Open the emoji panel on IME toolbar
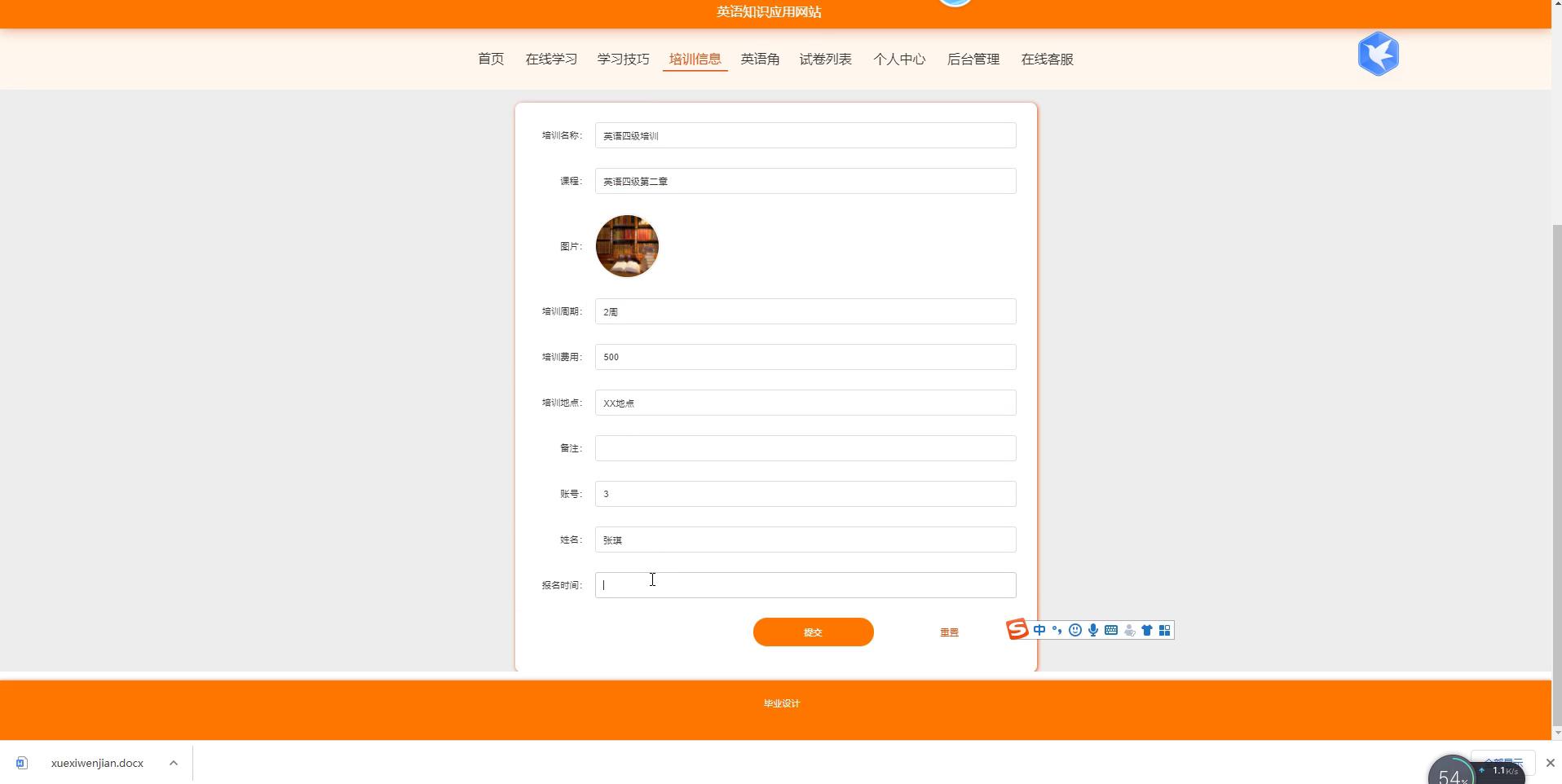Screen dimensions: 1562x784 click(1075, 630)
